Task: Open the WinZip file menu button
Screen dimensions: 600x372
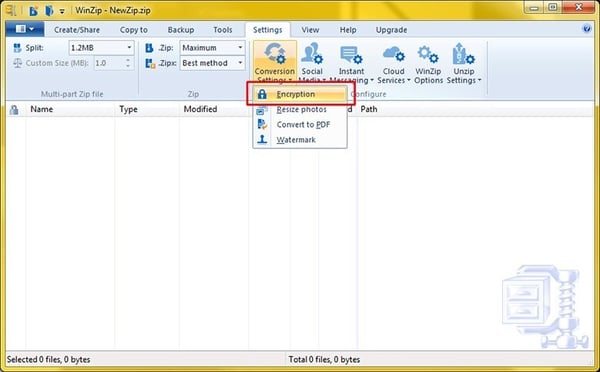Action: click(x=25, y=29)
